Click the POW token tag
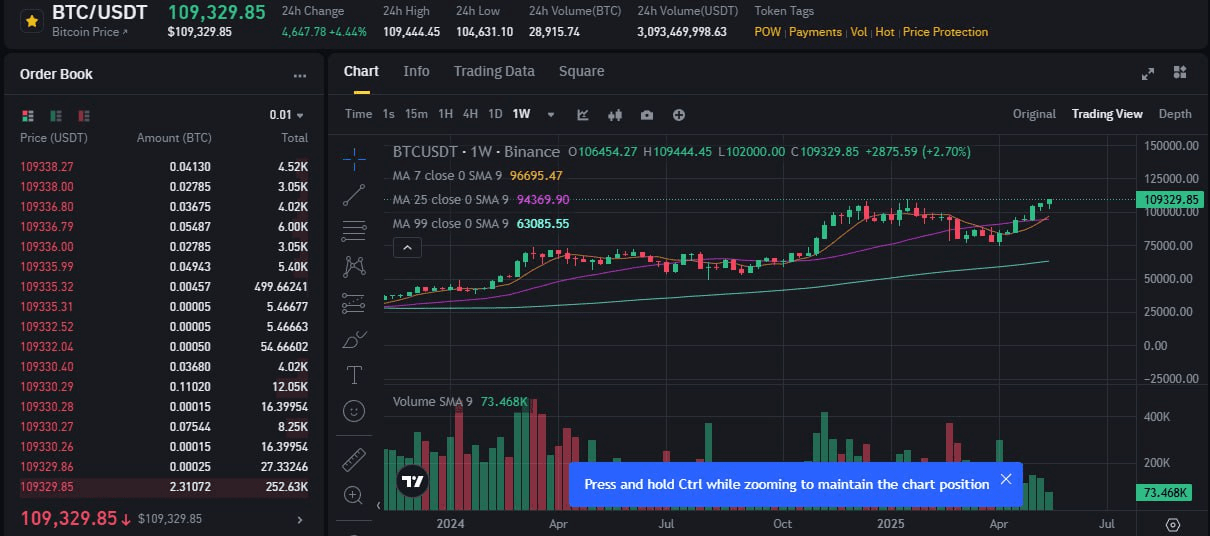The height and width of the screenshot is (536, 1210). pyautogui.click(x=768, y=32)
